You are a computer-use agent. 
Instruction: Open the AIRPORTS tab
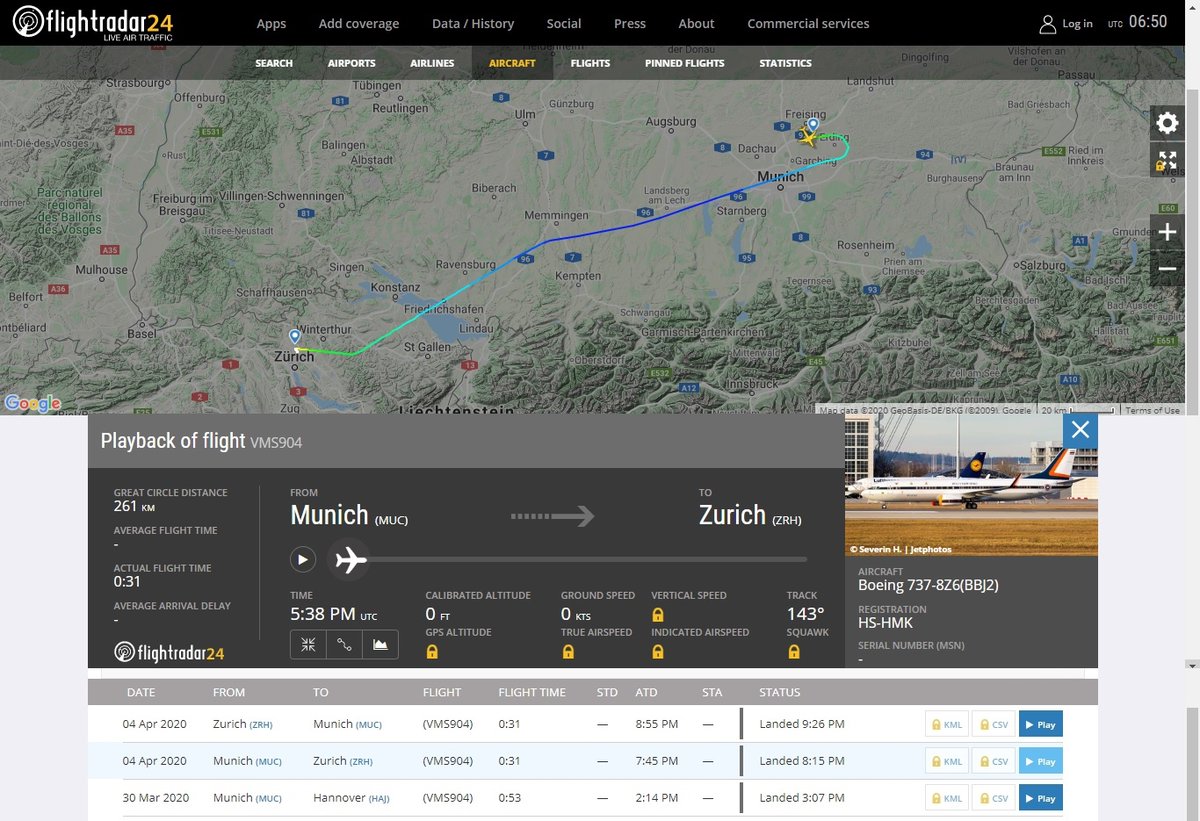click(352, 63)
